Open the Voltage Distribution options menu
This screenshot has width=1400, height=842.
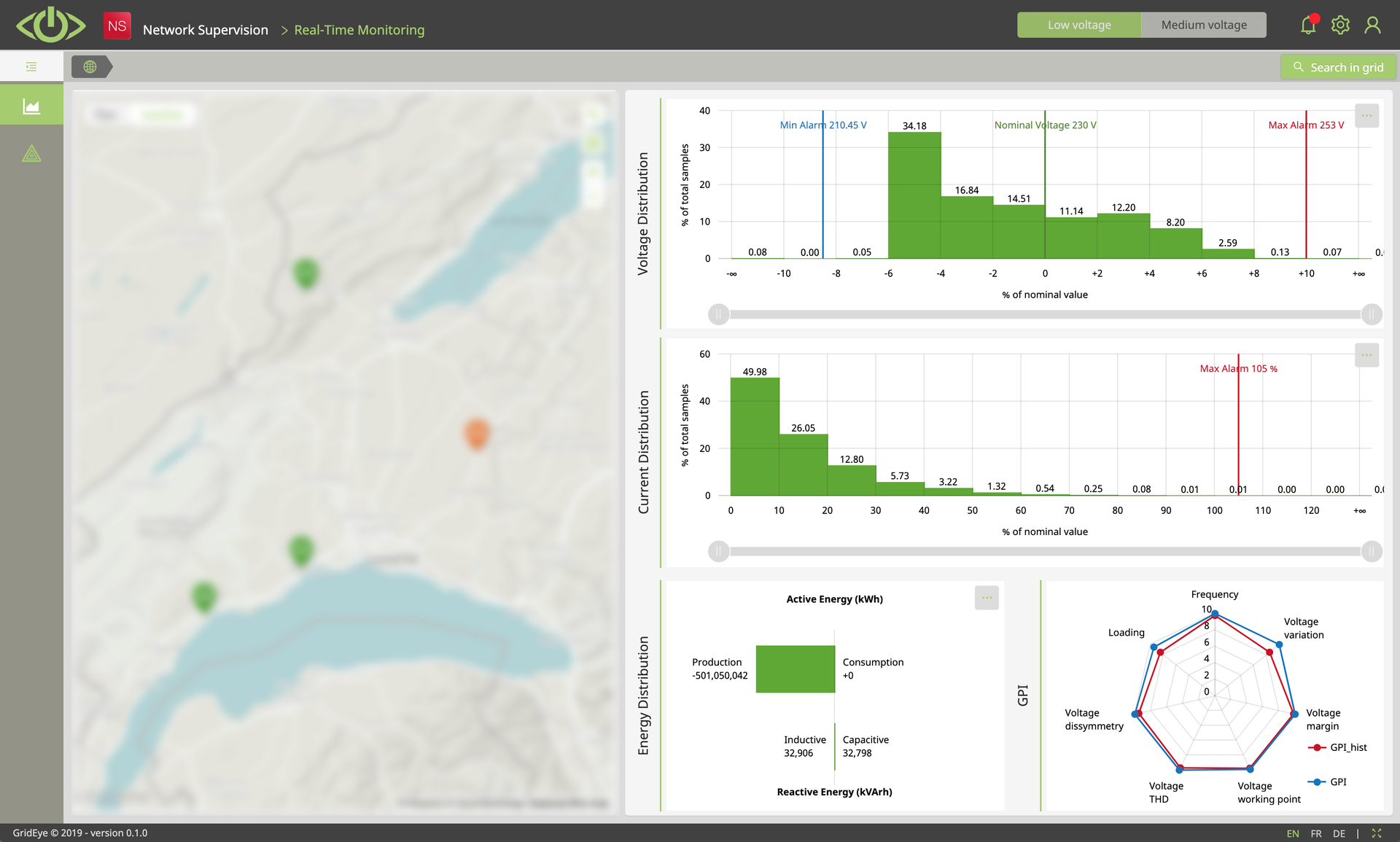(1367, 114)
